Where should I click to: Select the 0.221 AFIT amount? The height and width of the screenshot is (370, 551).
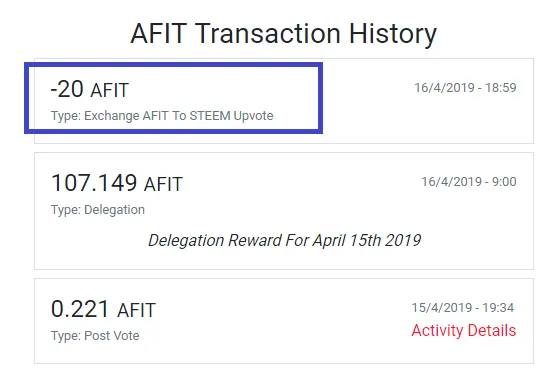pyautogui.click(x=103, y=309)
